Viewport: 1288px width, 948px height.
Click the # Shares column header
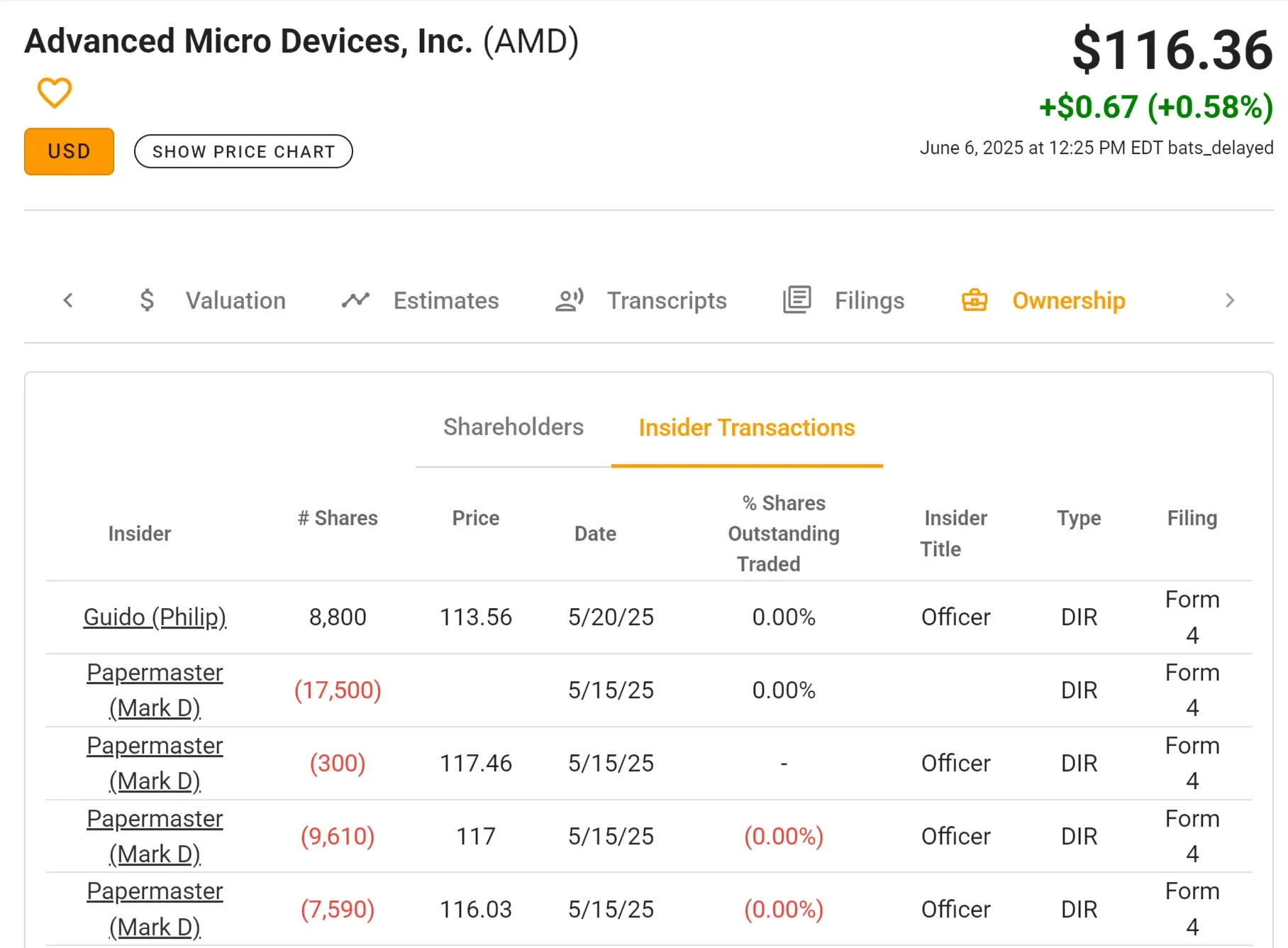(x=338, y=518)
